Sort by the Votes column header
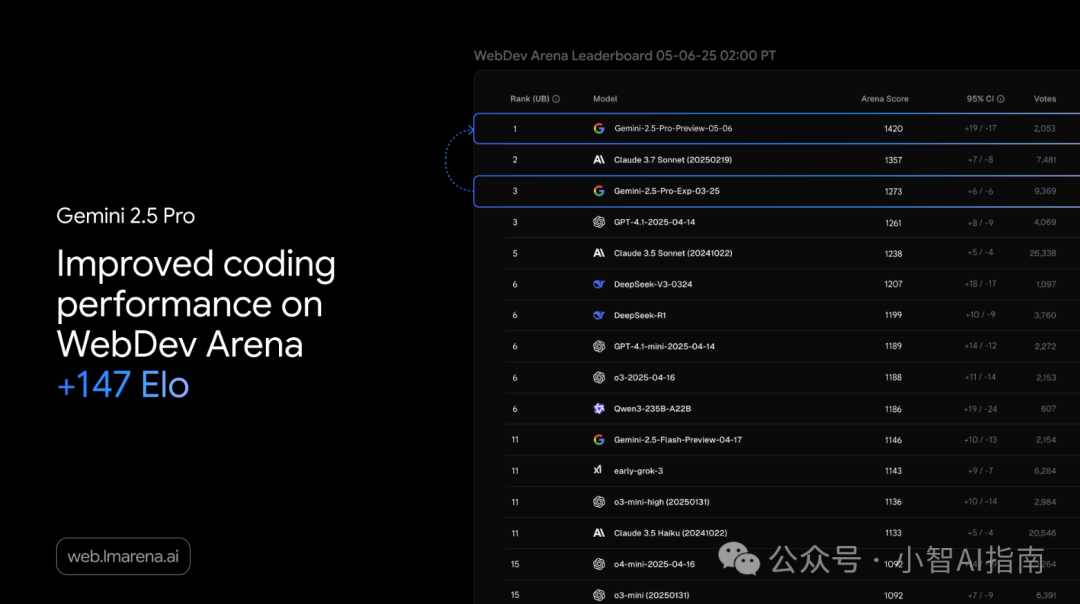This screenshot has height=604, width=1080. (x=1044, y=99)
